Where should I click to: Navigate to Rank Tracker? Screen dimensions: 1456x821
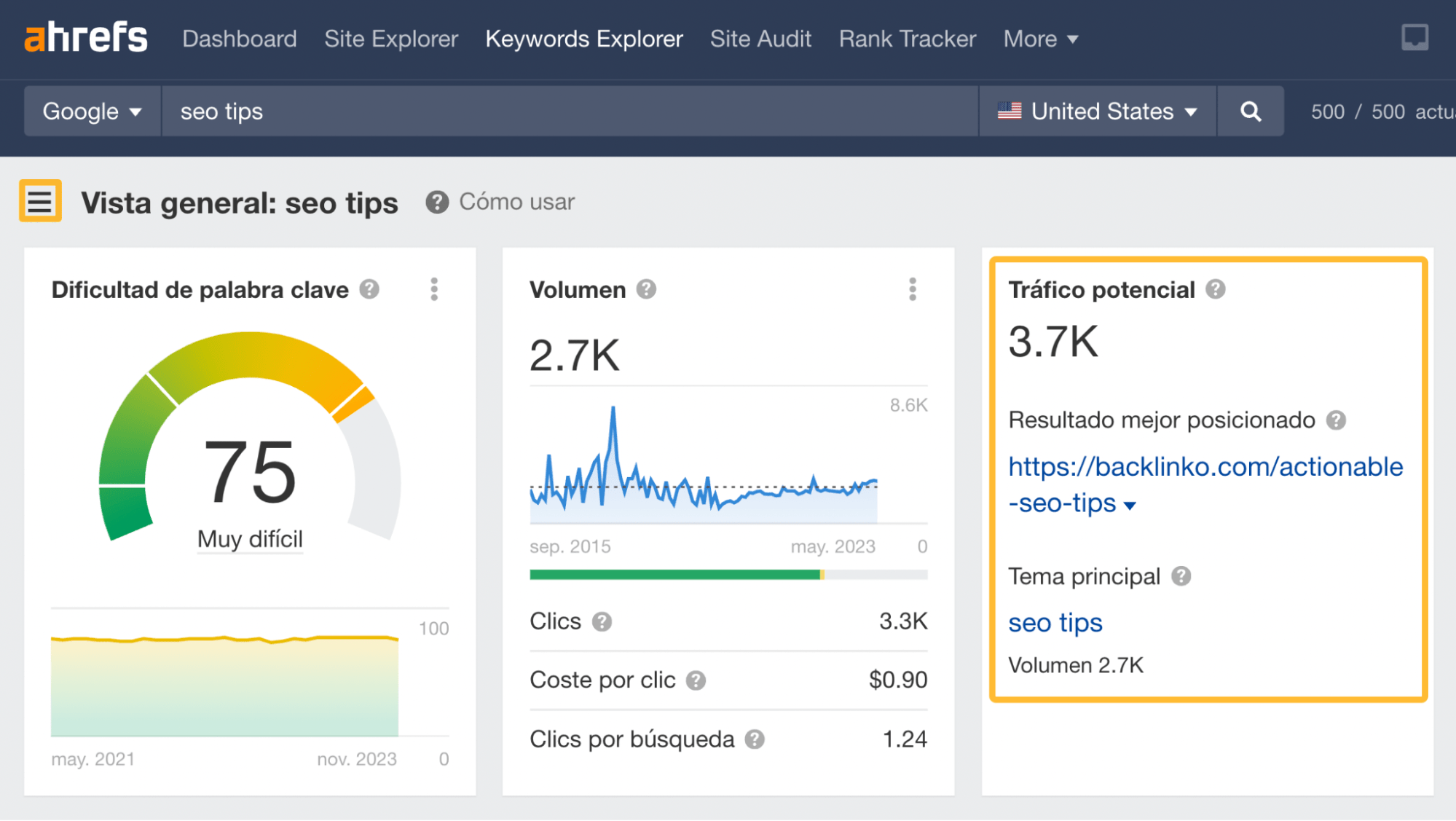coord(907,39)
